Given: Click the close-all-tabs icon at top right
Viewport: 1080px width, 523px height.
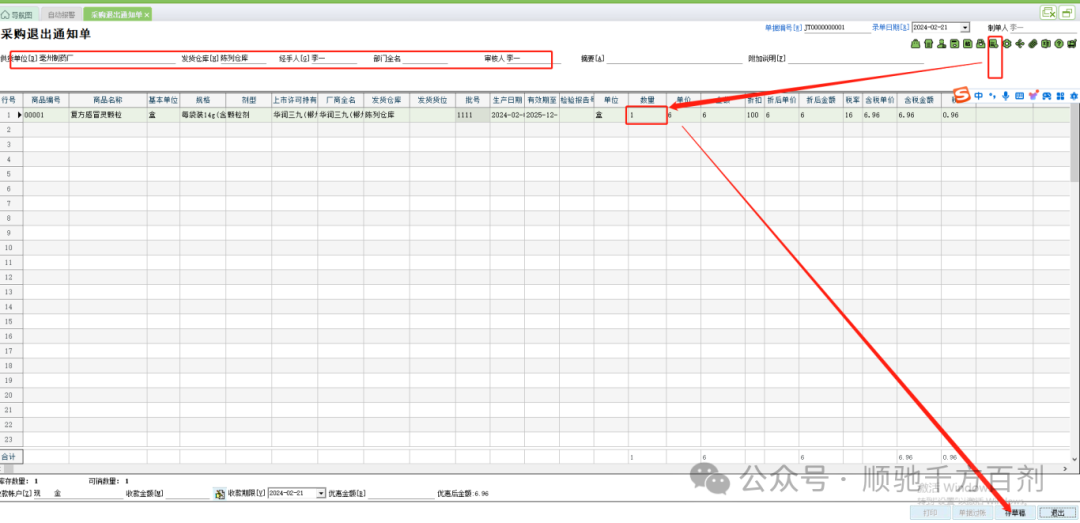Looking at the screenshot, I should (x=1048, y=12).
